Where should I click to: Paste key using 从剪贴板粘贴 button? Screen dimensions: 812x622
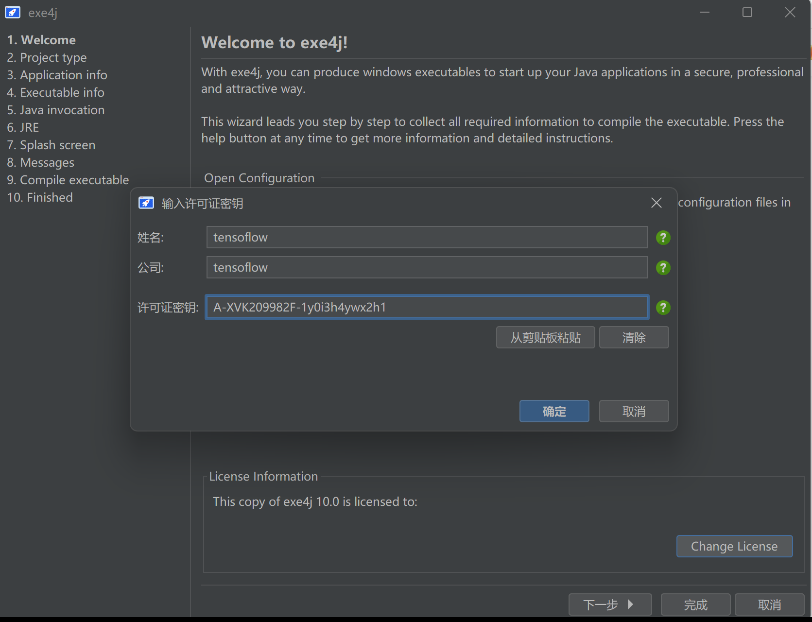[x=545, y=338]
